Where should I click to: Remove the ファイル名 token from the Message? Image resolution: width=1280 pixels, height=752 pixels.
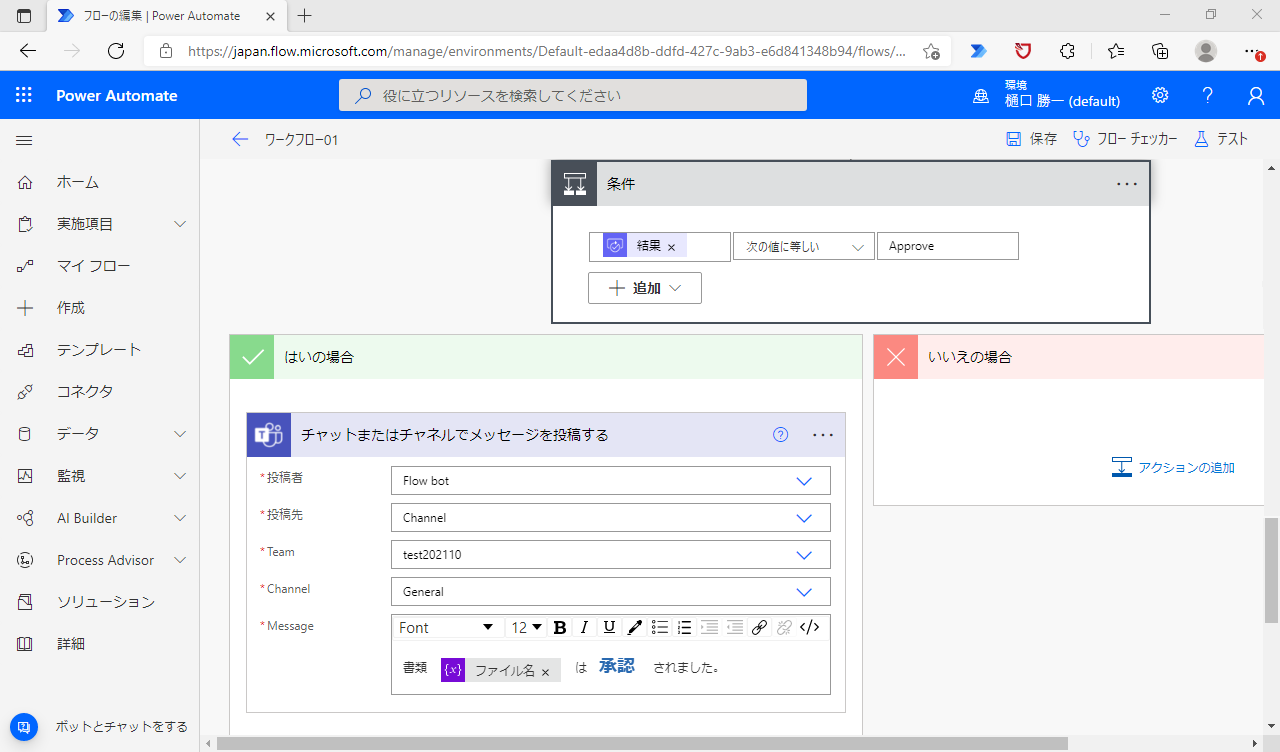[545, 672]
